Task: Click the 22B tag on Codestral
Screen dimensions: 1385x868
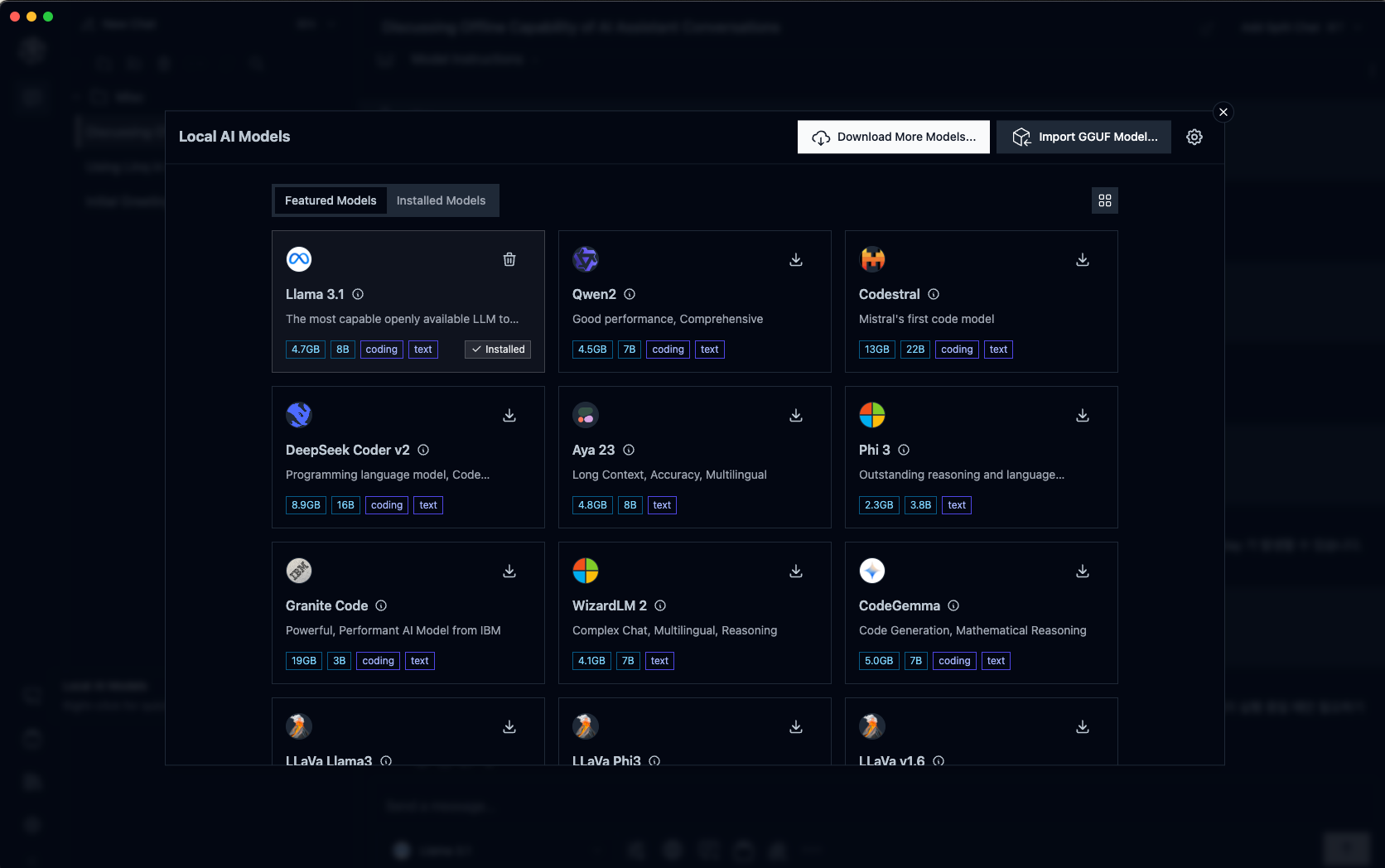Action: pyautogui.click(x=915, y=350)
